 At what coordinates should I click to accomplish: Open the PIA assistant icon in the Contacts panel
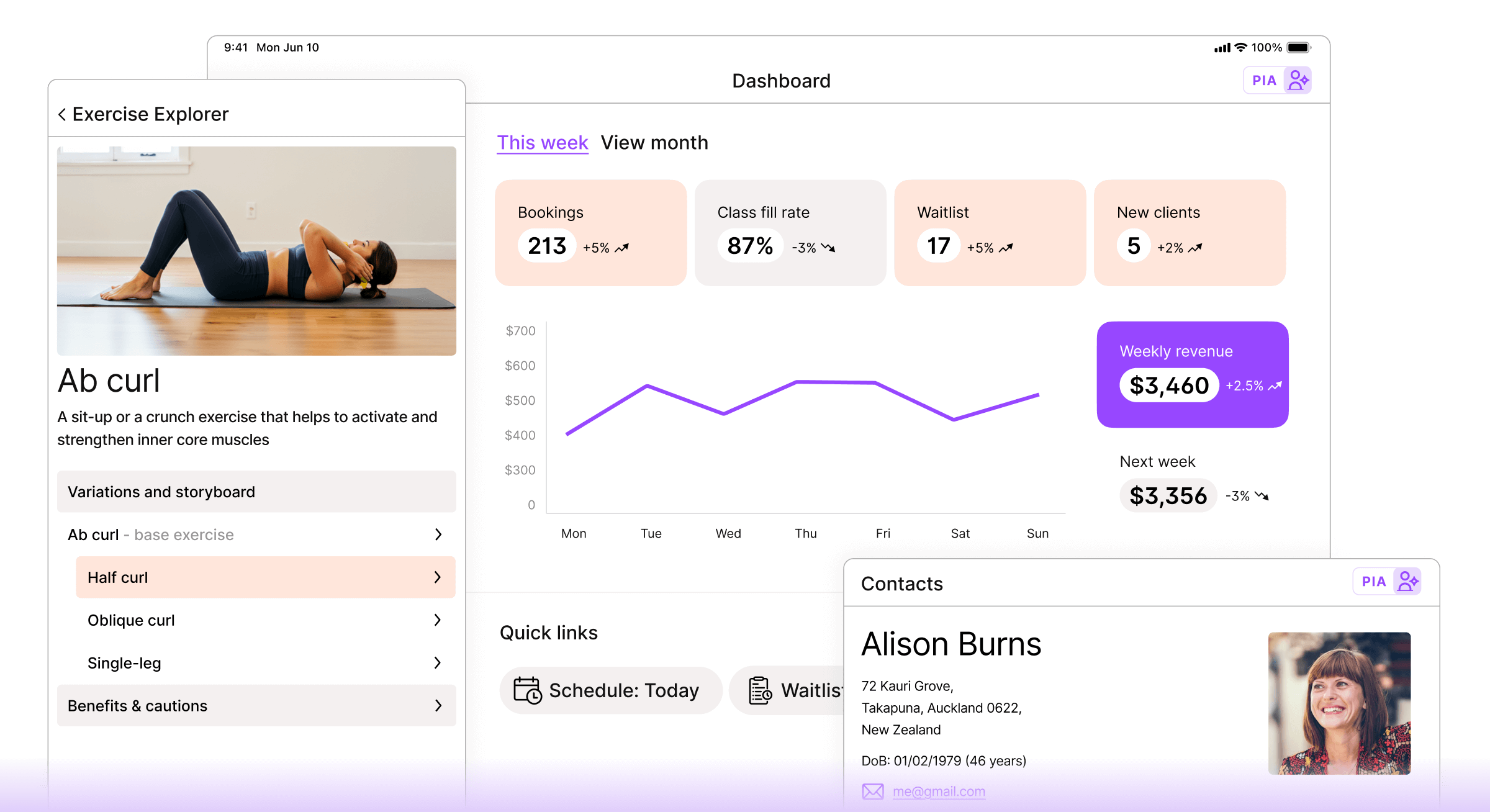point(1407,582)
